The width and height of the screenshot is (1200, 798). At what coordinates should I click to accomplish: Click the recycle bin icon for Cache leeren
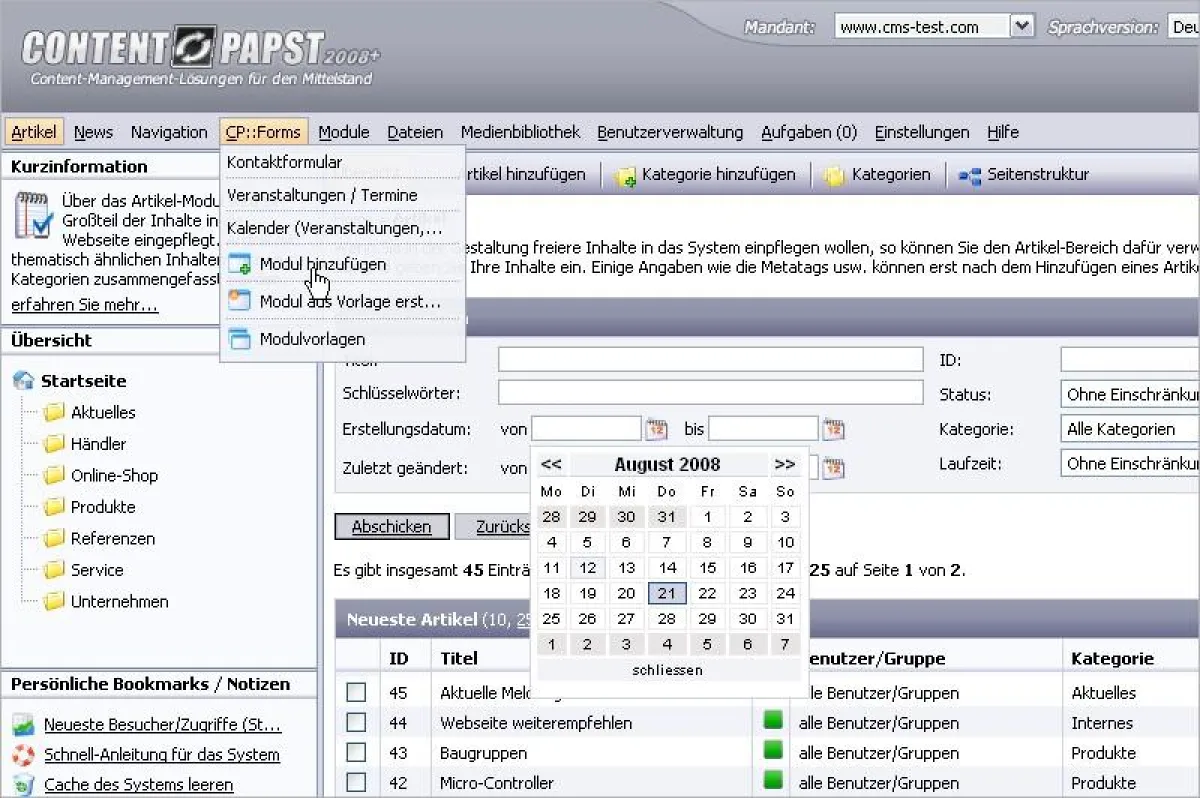click(x=22, y=785)
